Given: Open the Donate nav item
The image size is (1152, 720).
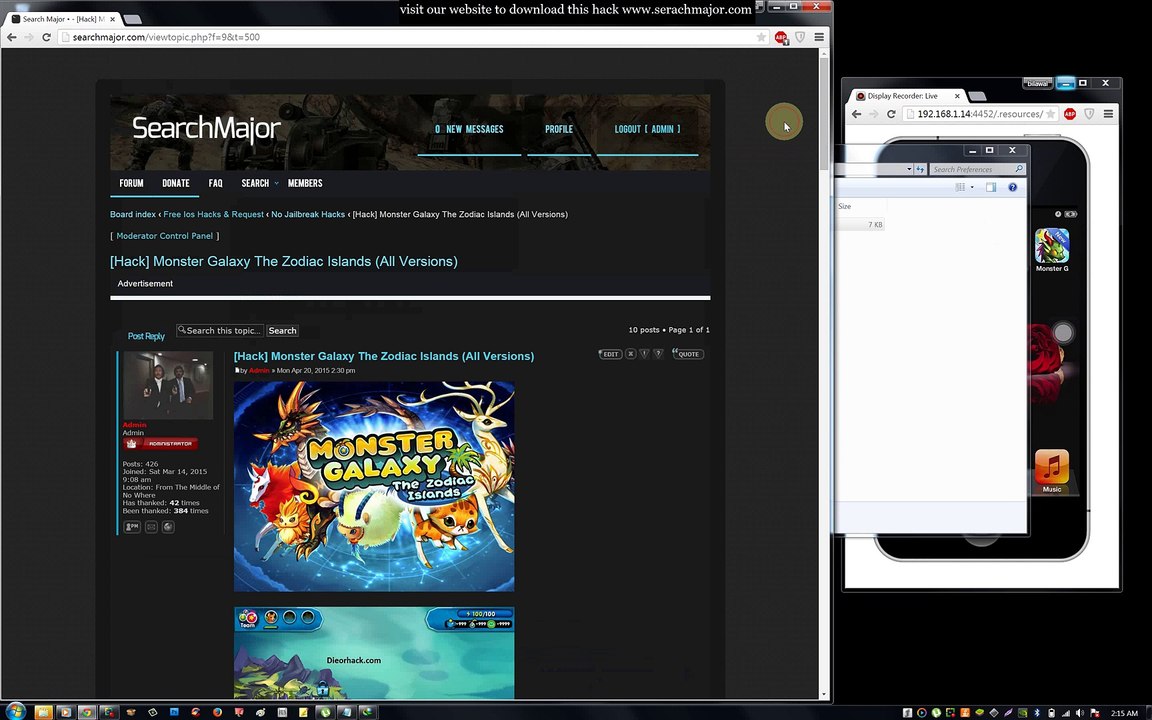Looking at the screenshot, I should (176, 183).
